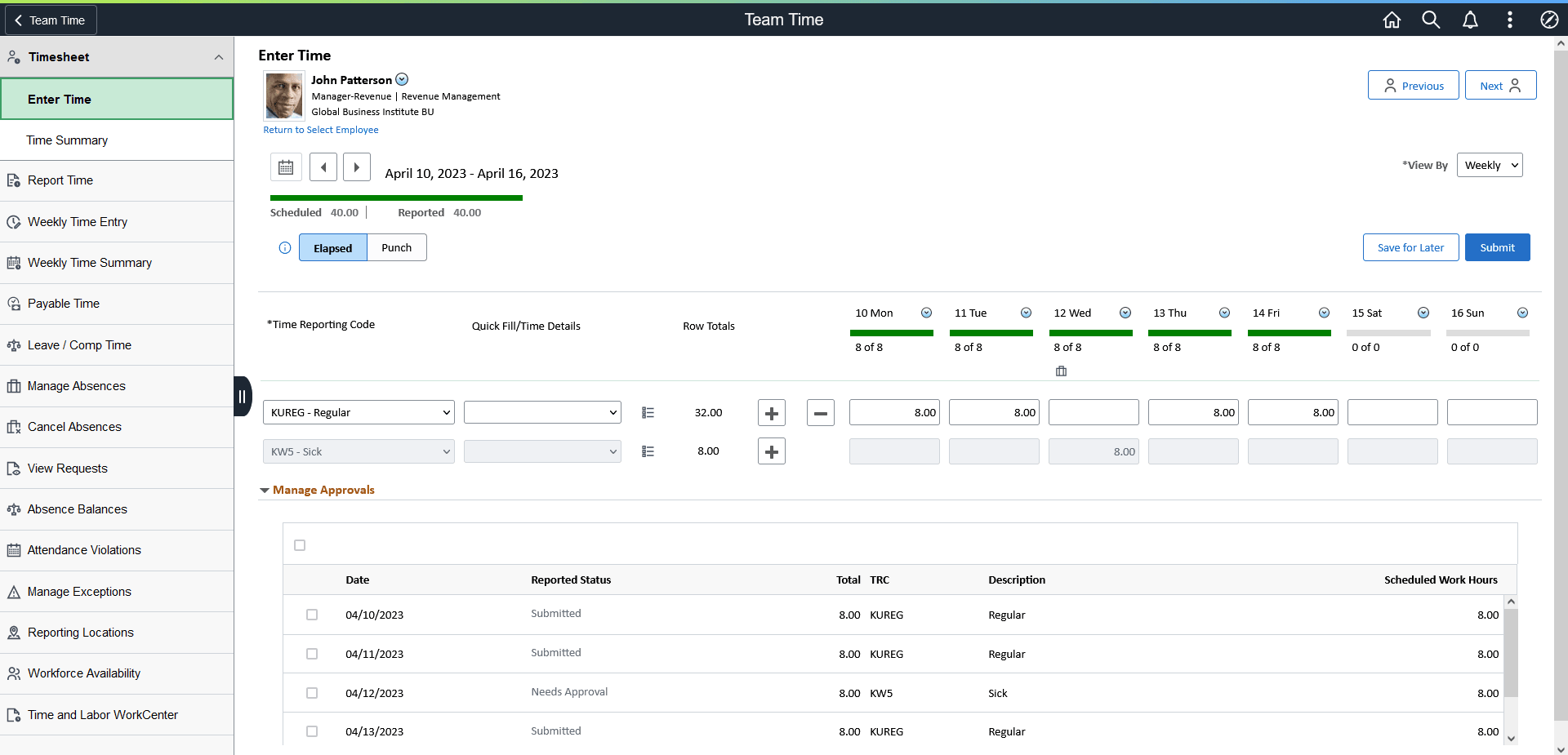The image size is (1568, 755).
Task: Open the View By Weekly dropdown
Action: click(1490, 165)
